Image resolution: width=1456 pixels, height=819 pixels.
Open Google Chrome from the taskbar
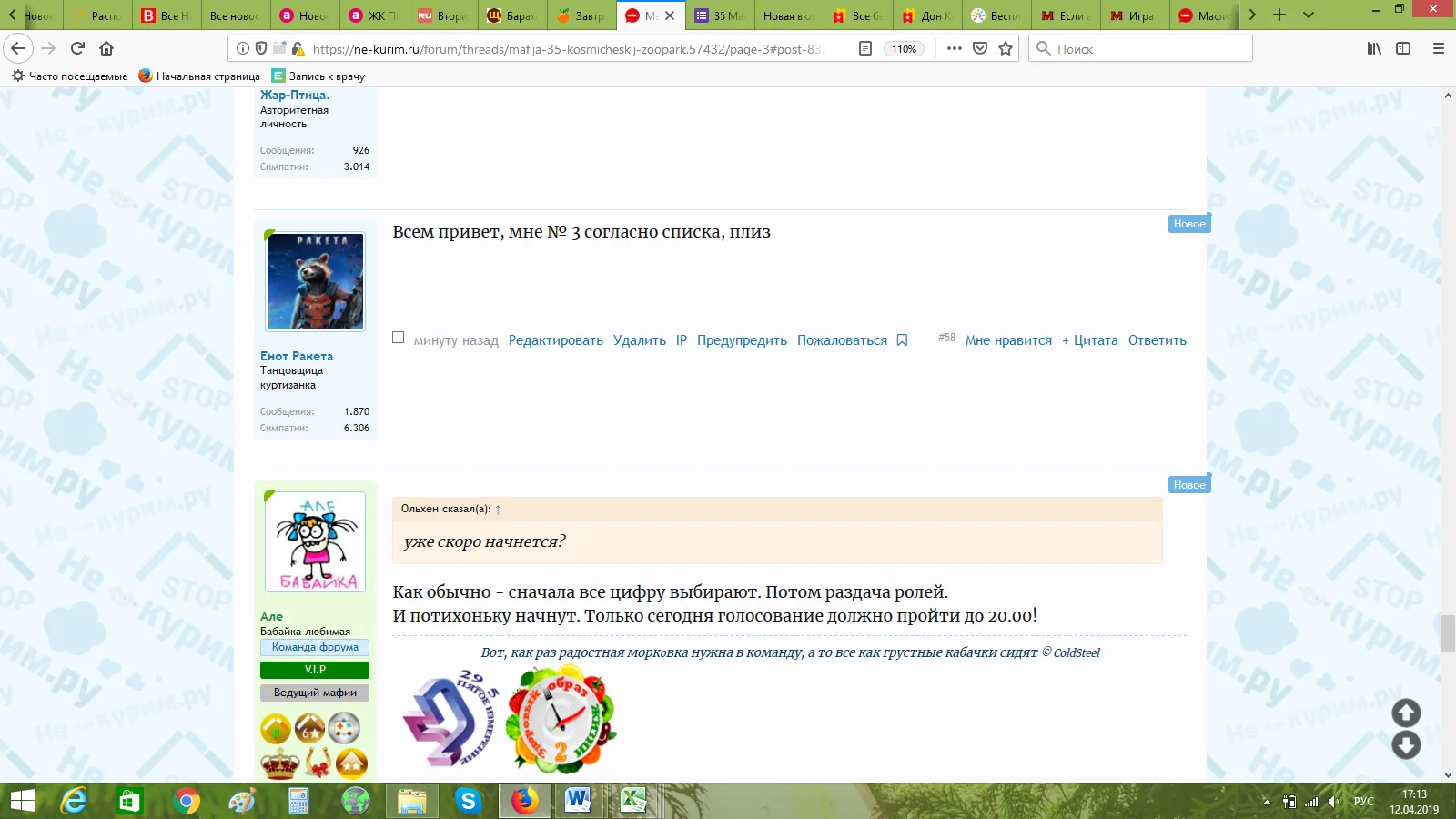coord(187,801)
